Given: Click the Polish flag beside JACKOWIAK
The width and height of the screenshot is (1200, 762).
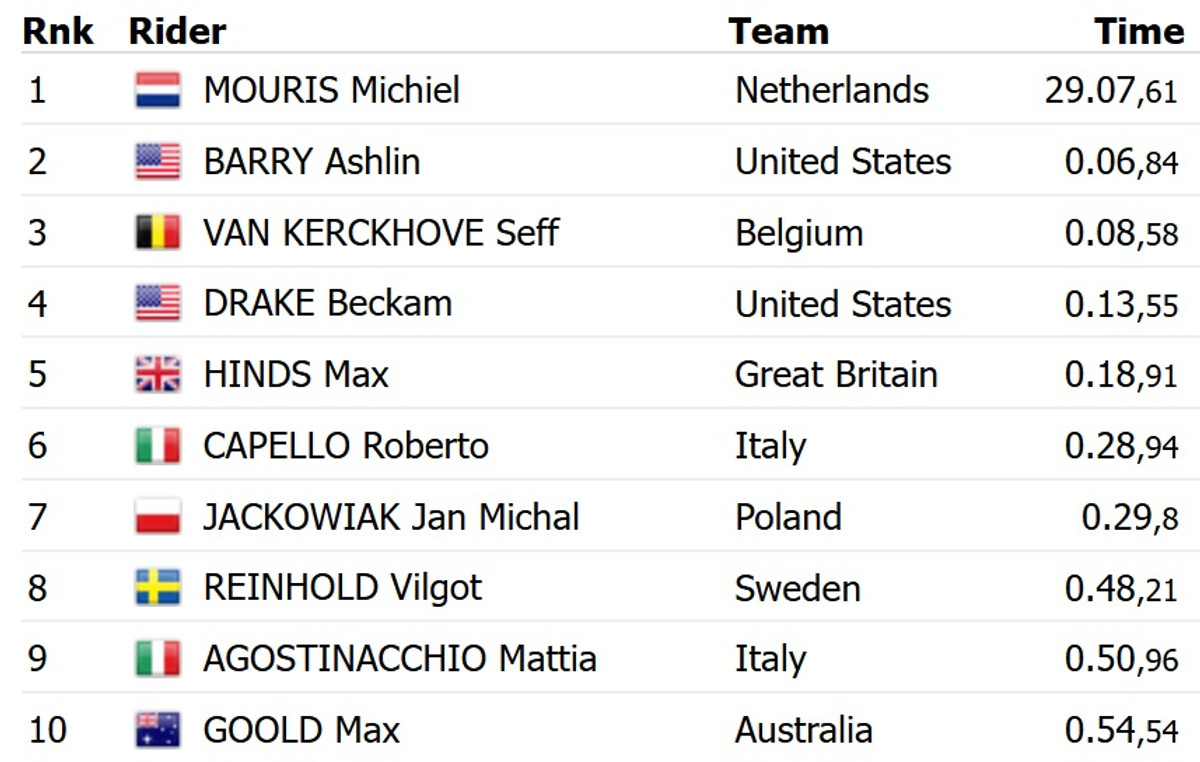Looking at the screenshot, I should pos(158,517).
